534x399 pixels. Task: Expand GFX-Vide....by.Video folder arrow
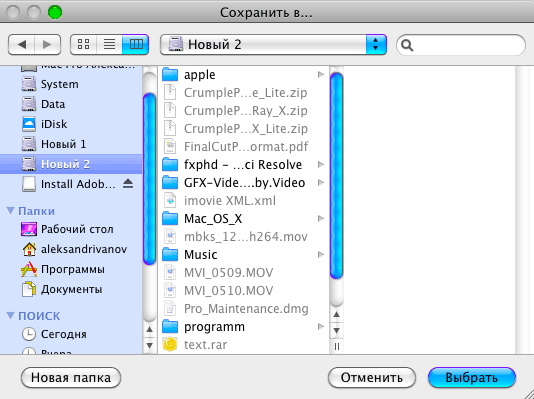[320, 182]
